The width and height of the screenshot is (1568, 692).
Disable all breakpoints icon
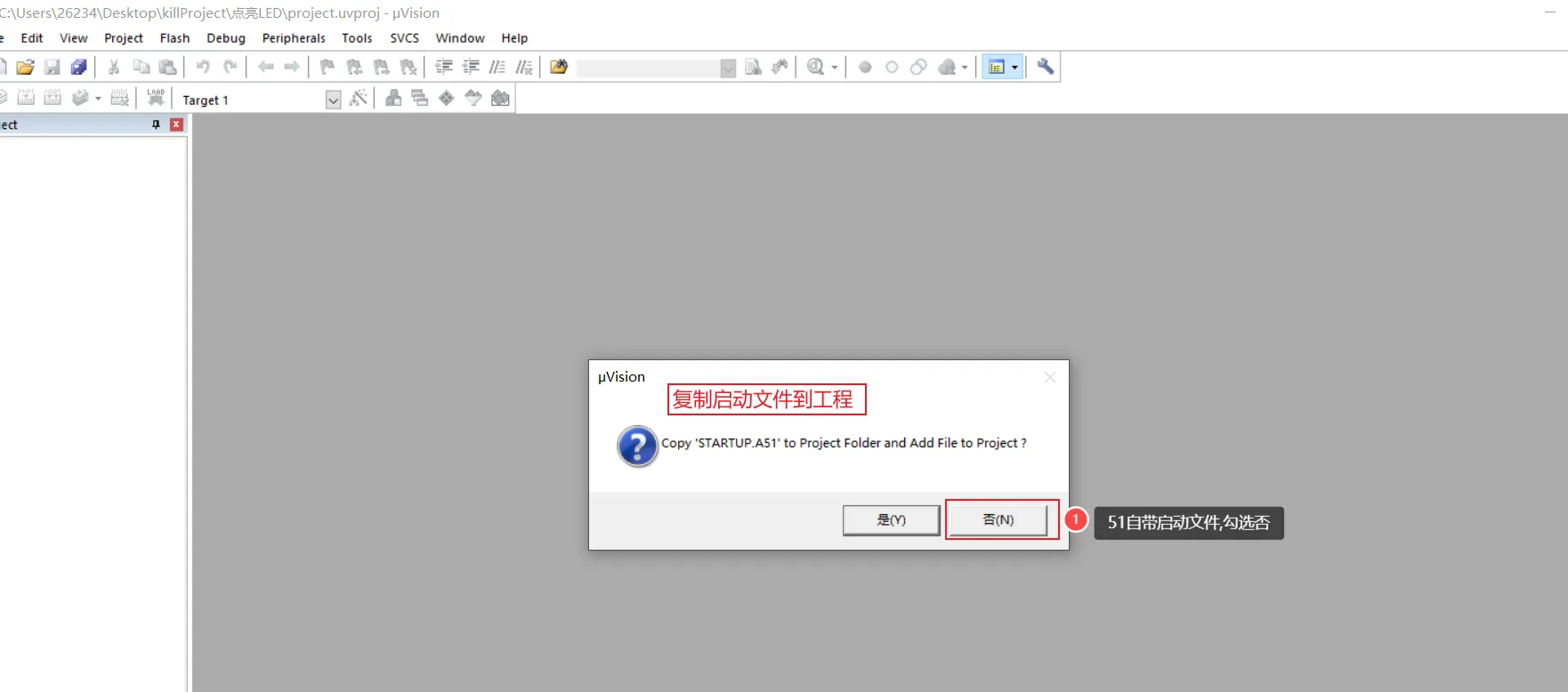point(919,67)
